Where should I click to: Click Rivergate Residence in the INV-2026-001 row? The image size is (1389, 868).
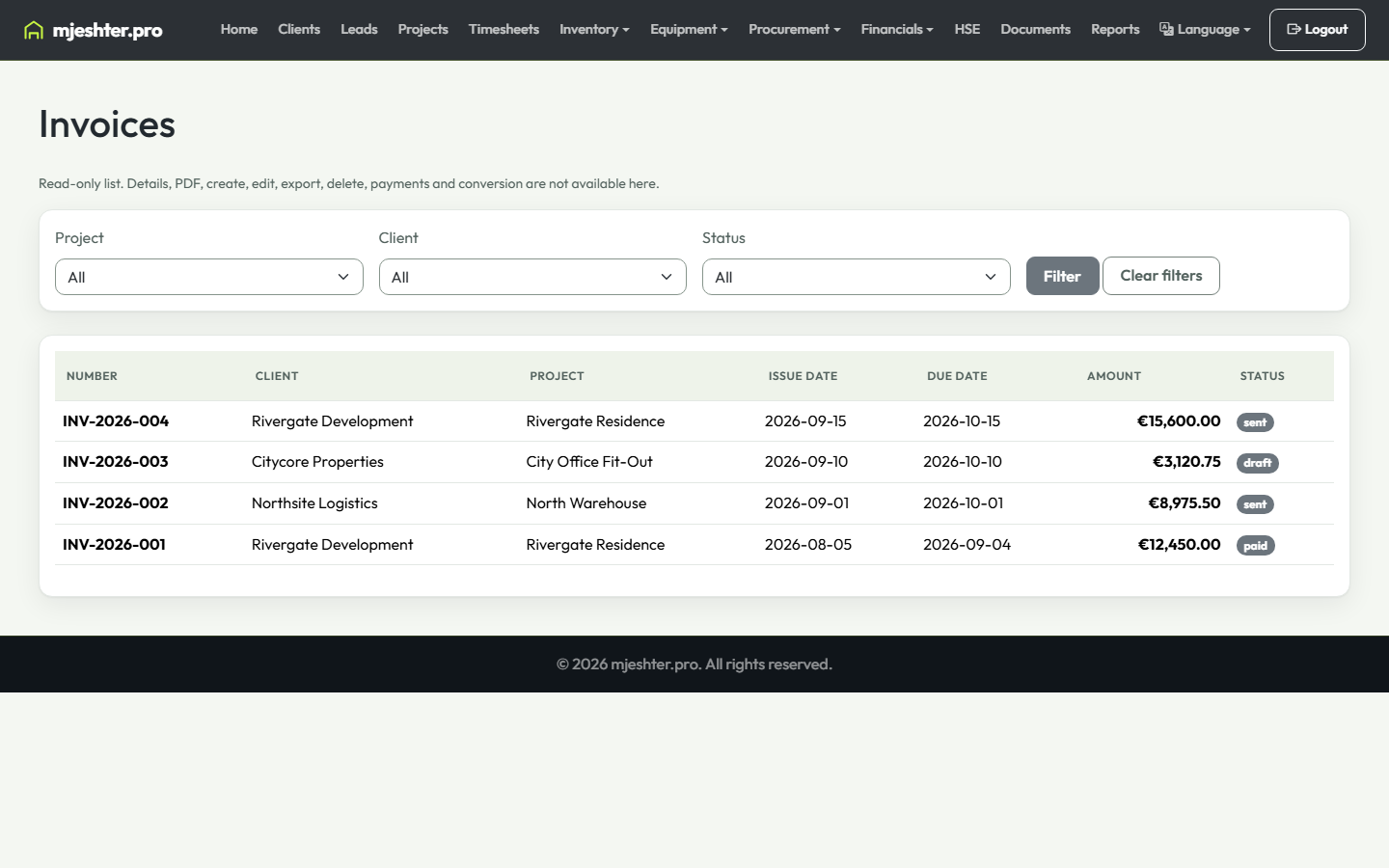[595, 545]
